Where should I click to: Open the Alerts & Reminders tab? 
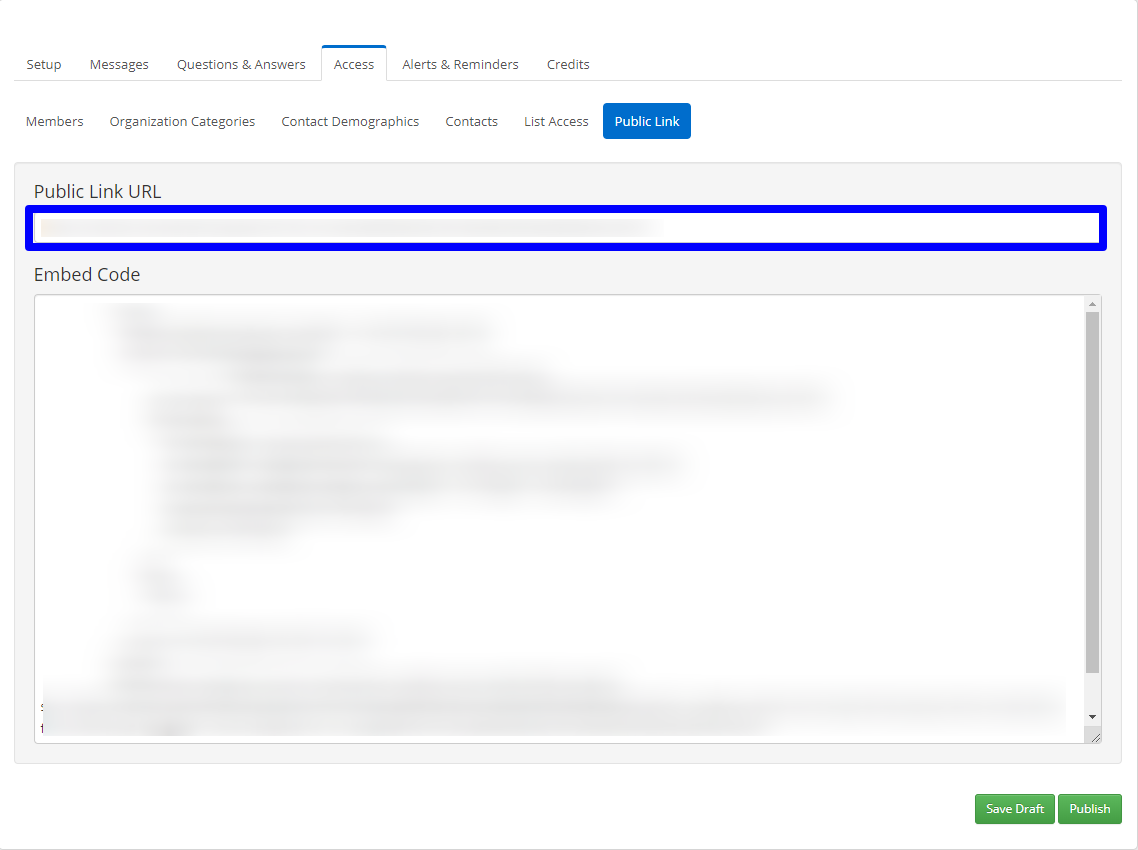coord(460,64)
